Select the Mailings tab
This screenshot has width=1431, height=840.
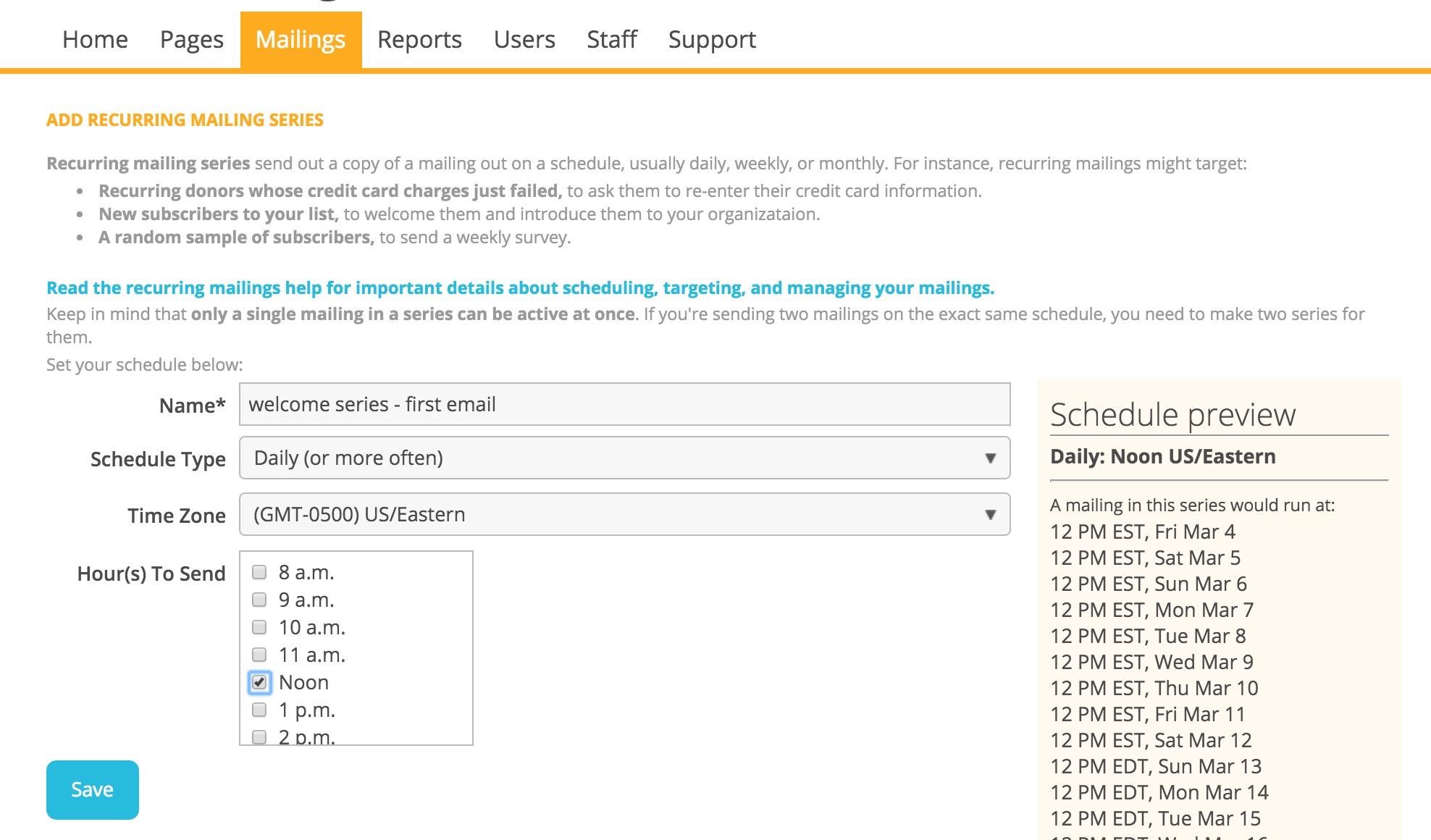(x=301, y=39)
